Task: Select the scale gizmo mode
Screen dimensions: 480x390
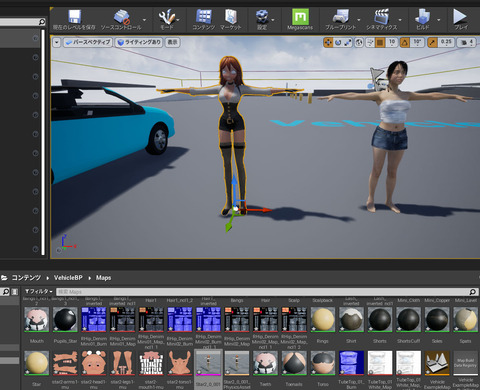Action: [348, 42]
